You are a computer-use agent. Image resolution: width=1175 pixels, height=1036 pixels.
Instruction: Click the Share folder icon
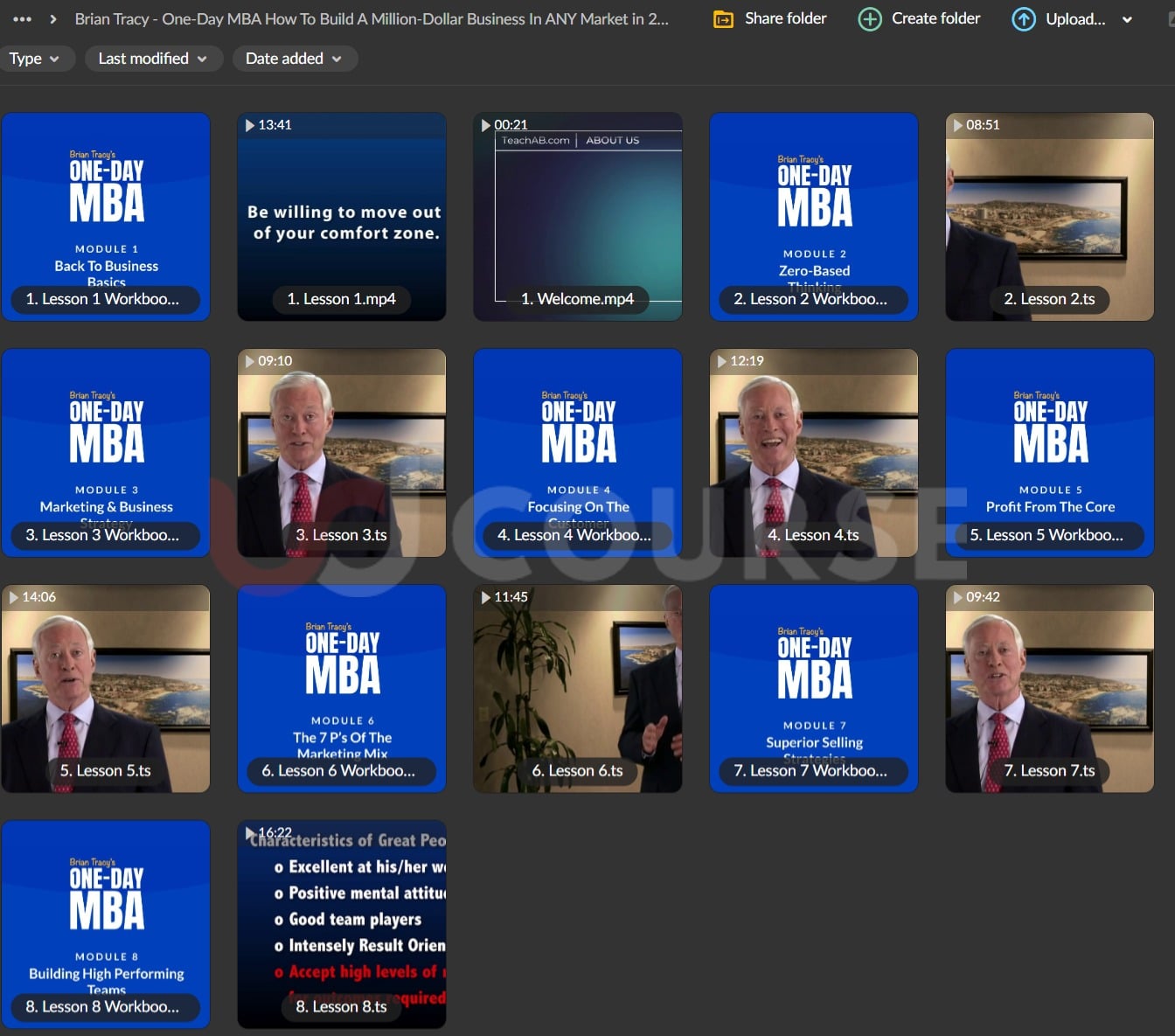pos(723,19)
